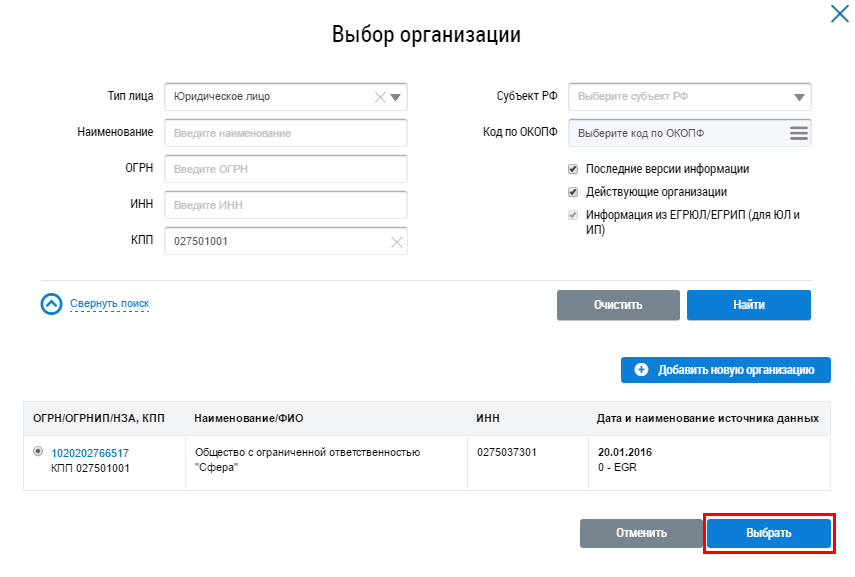Toggle Действующие организации checkbox
This screenshot has width=855, height=577.
[x=573, y=192]
